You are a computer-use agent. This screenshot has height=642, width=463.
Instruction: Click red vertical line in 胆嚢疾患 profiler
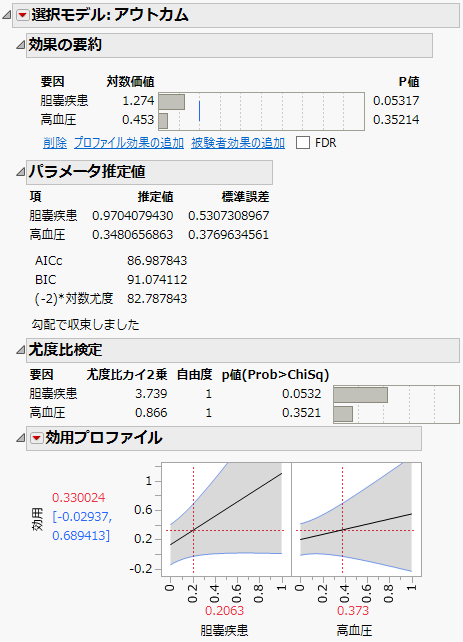coord(193,519)
